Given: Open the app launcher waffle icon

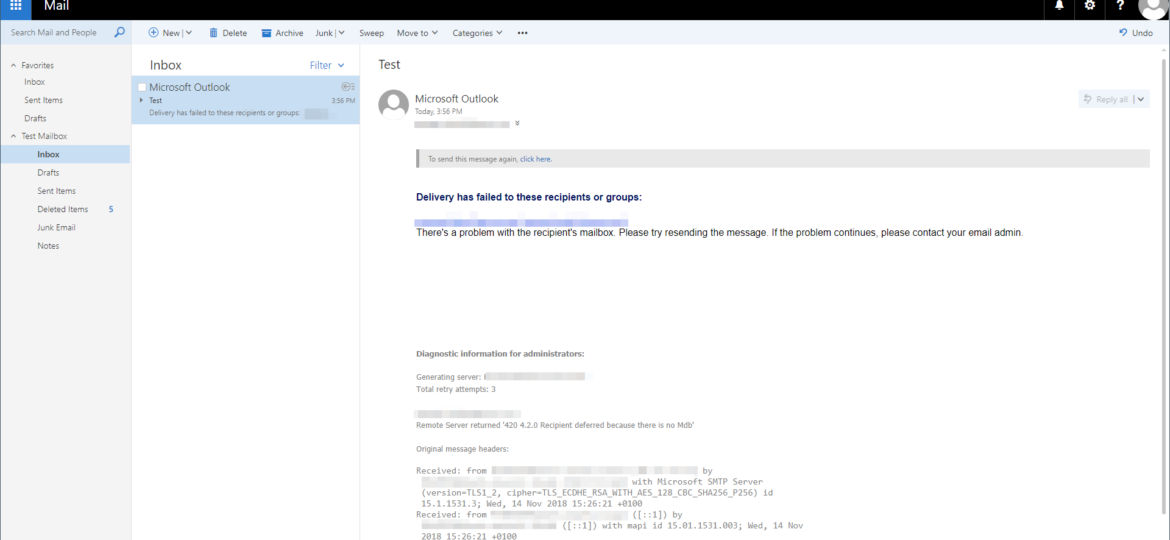Looking at the screenshot, I should [16, 6].
